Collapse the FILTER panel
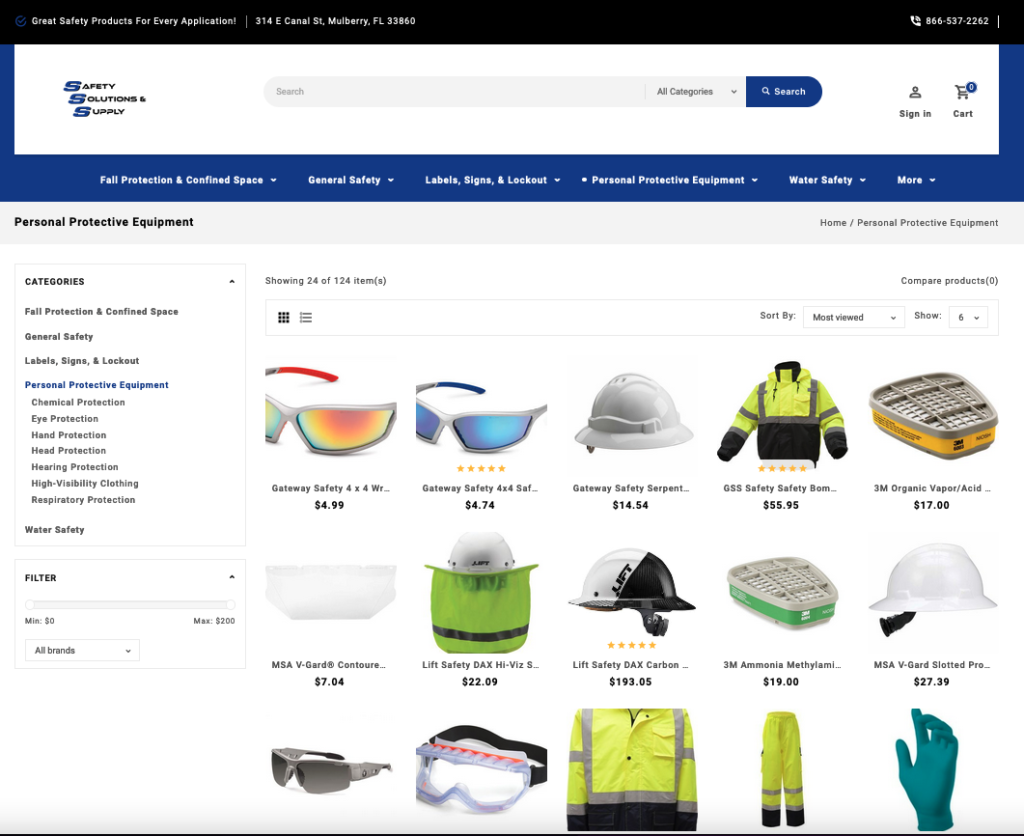1024x836 pixels. (x=231, y=577)
